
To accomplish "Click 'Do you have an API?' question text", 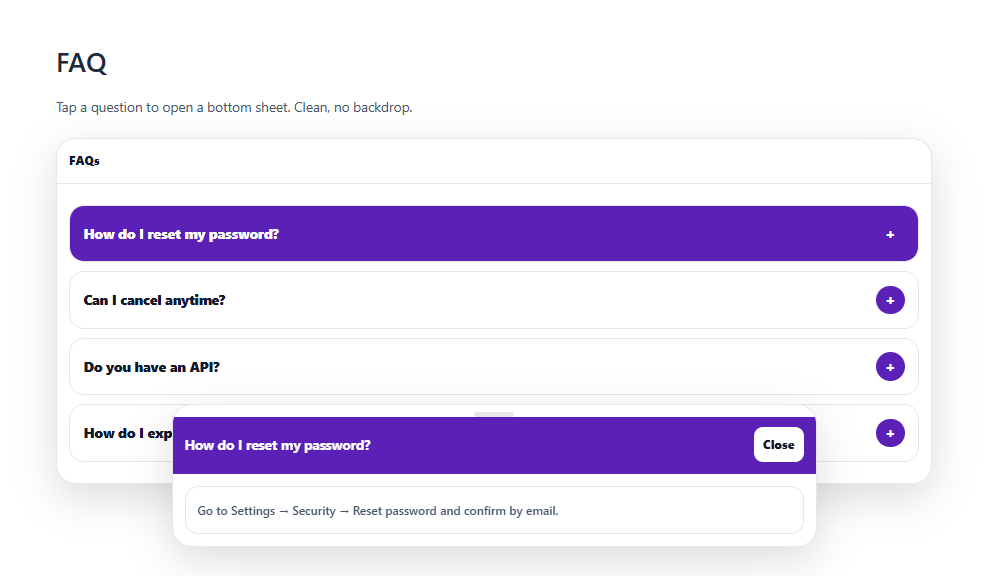I will tap(151, 367).
